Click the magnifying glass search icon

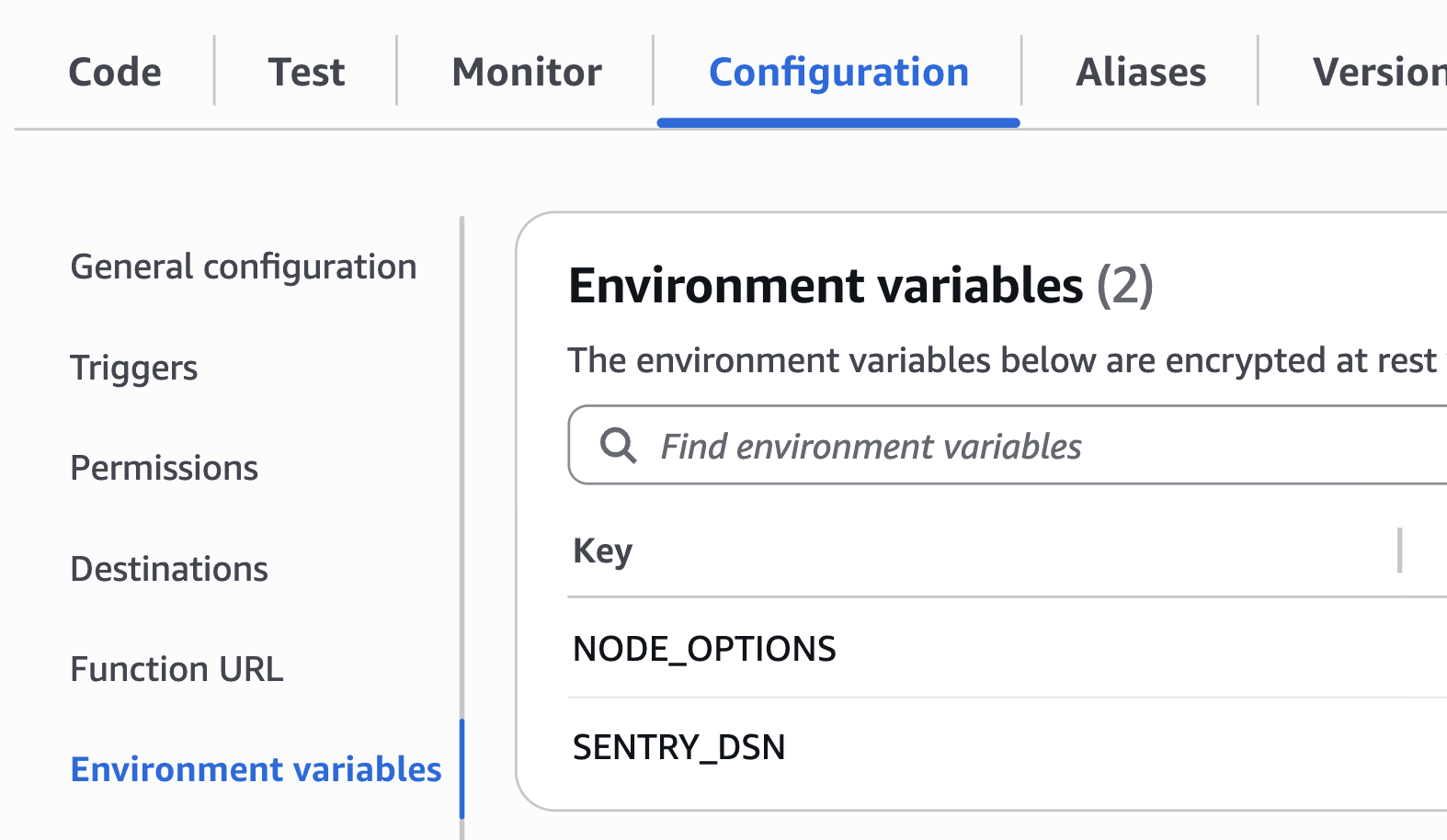click(x=618, y=446)
